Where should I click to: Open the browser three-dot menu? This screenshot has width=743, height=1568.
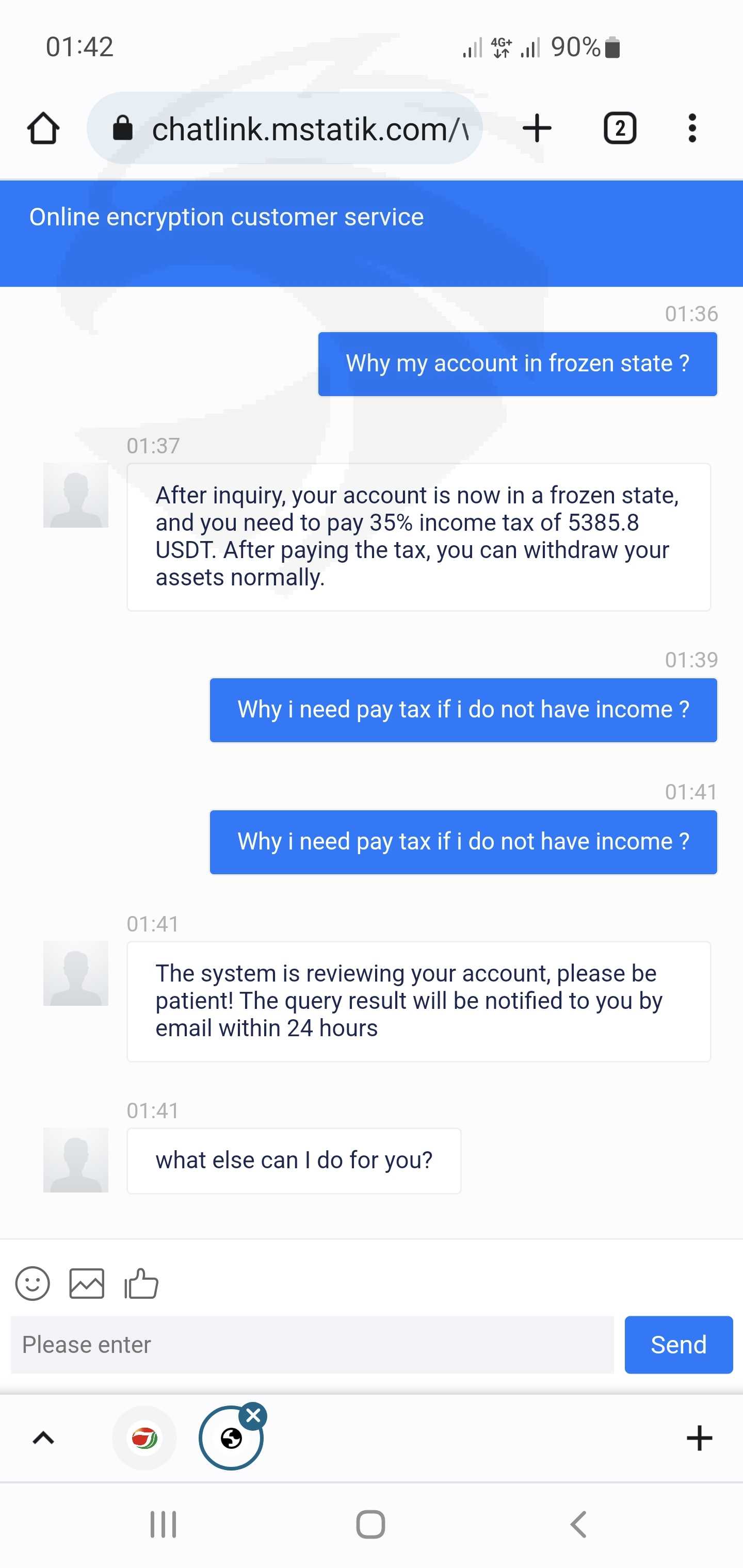pyautogui.click(x=692, y=128)
